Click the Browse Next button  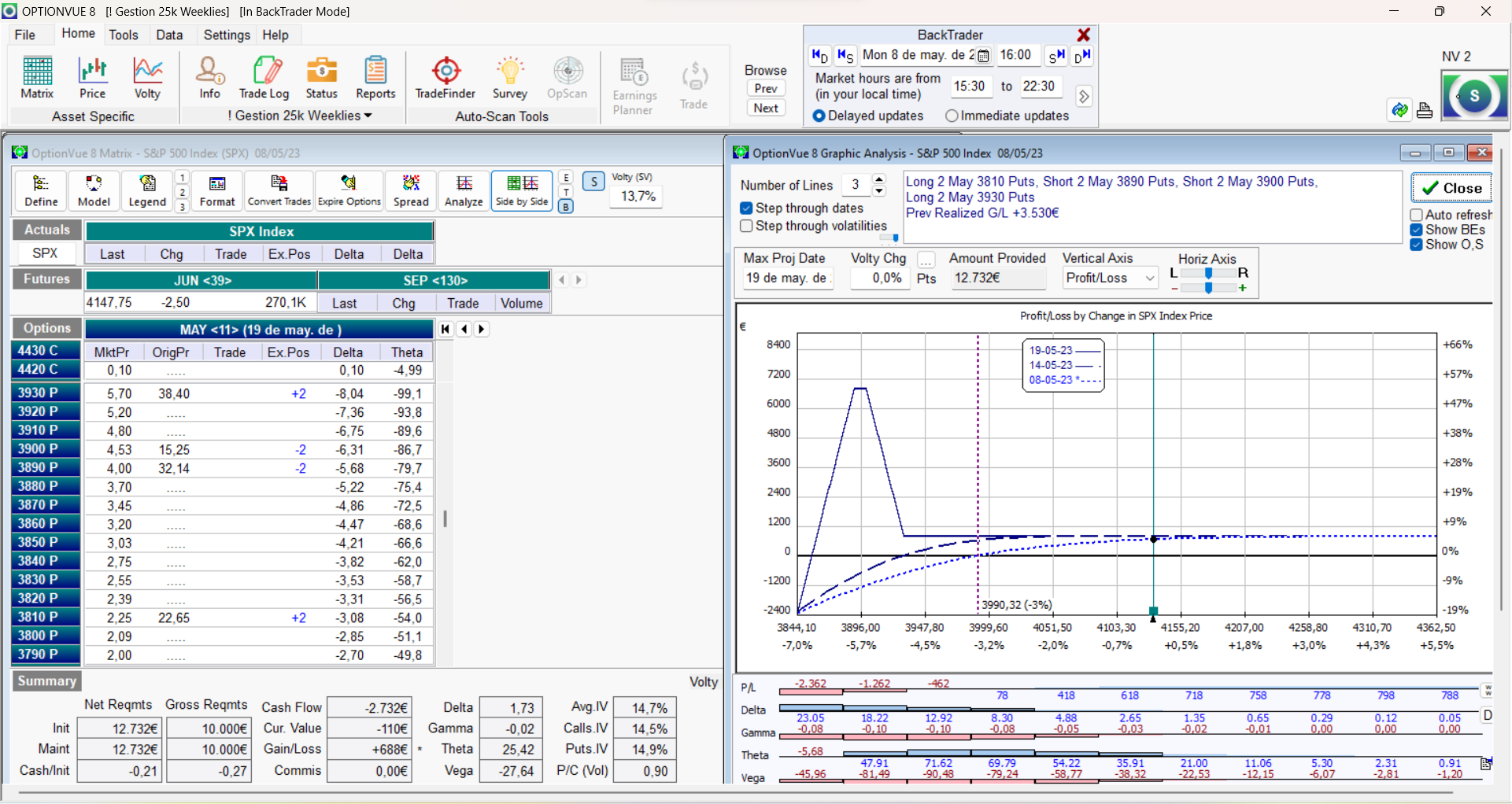[766, 109]
